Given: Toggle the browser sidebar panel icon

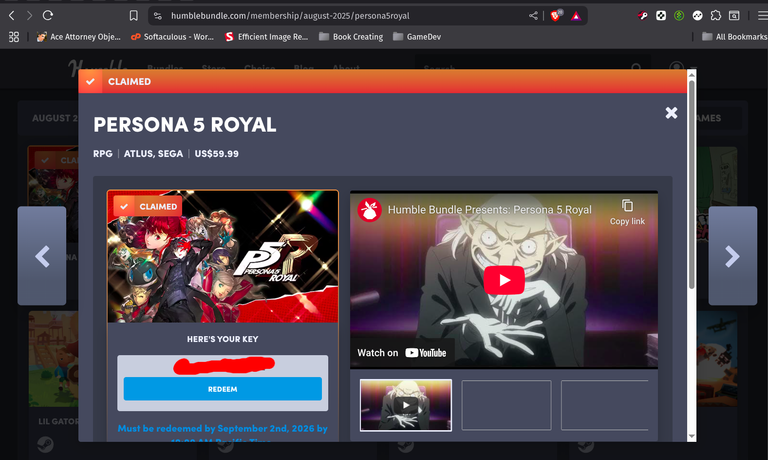Looking at the screenshot, I should 734,16.
